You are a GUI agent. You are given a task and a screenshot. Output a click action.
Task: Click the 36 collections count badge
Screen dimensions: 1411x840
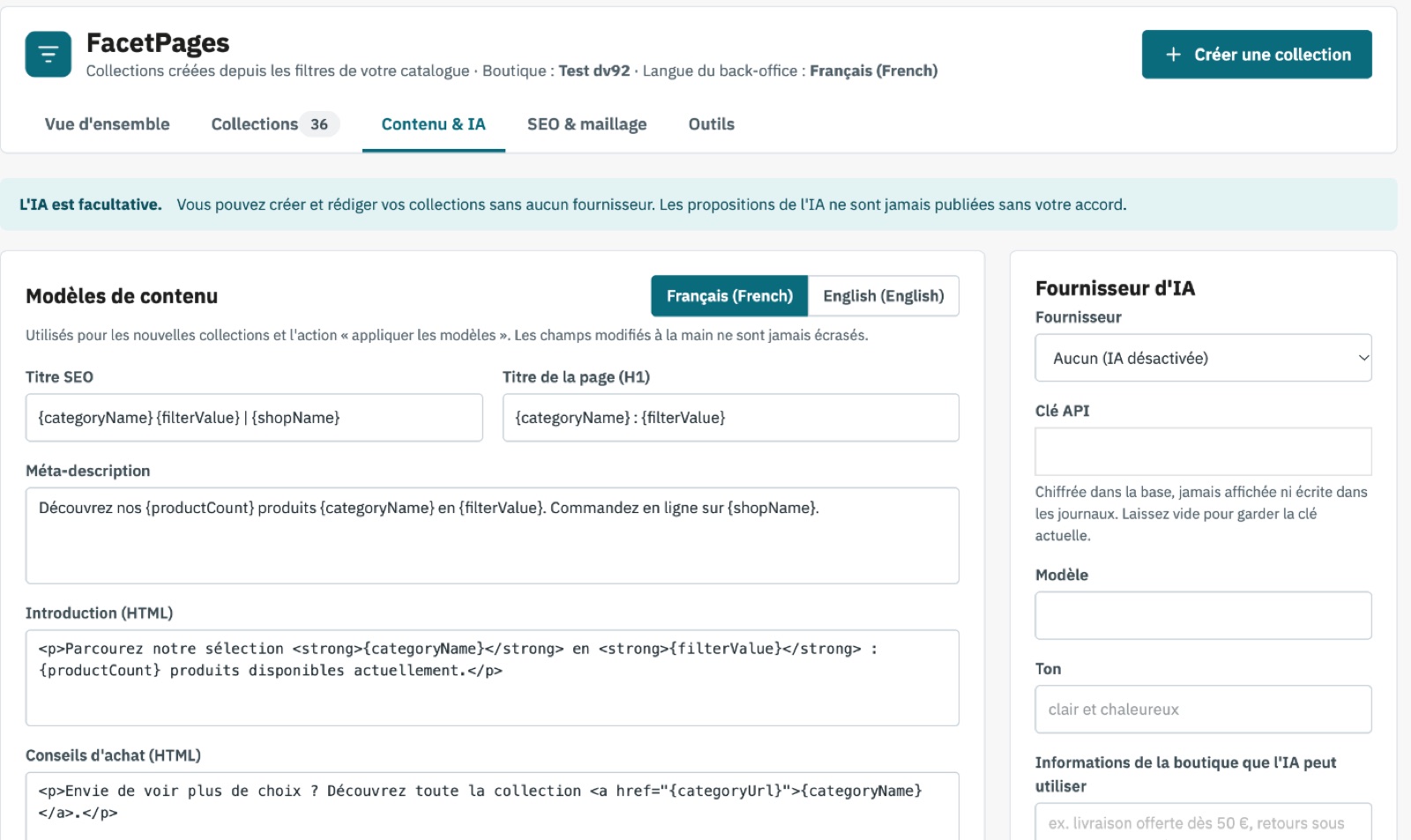tap(319, 124)
